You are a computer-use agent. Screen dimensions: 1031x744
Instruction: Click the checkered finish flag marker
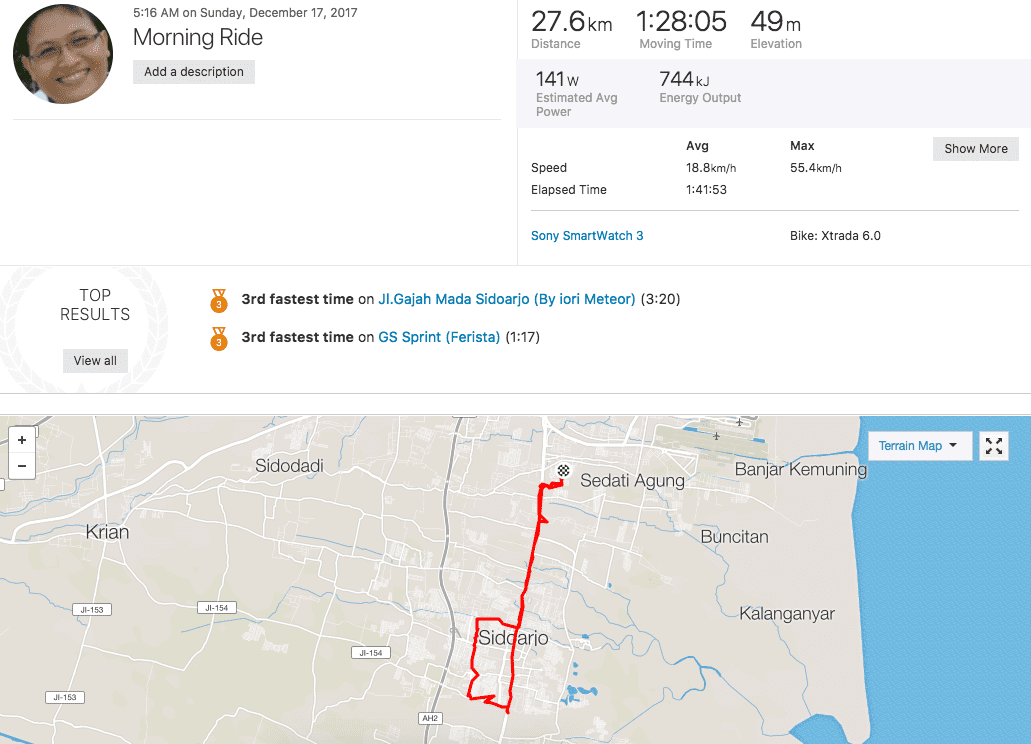(x=564, y=473)
